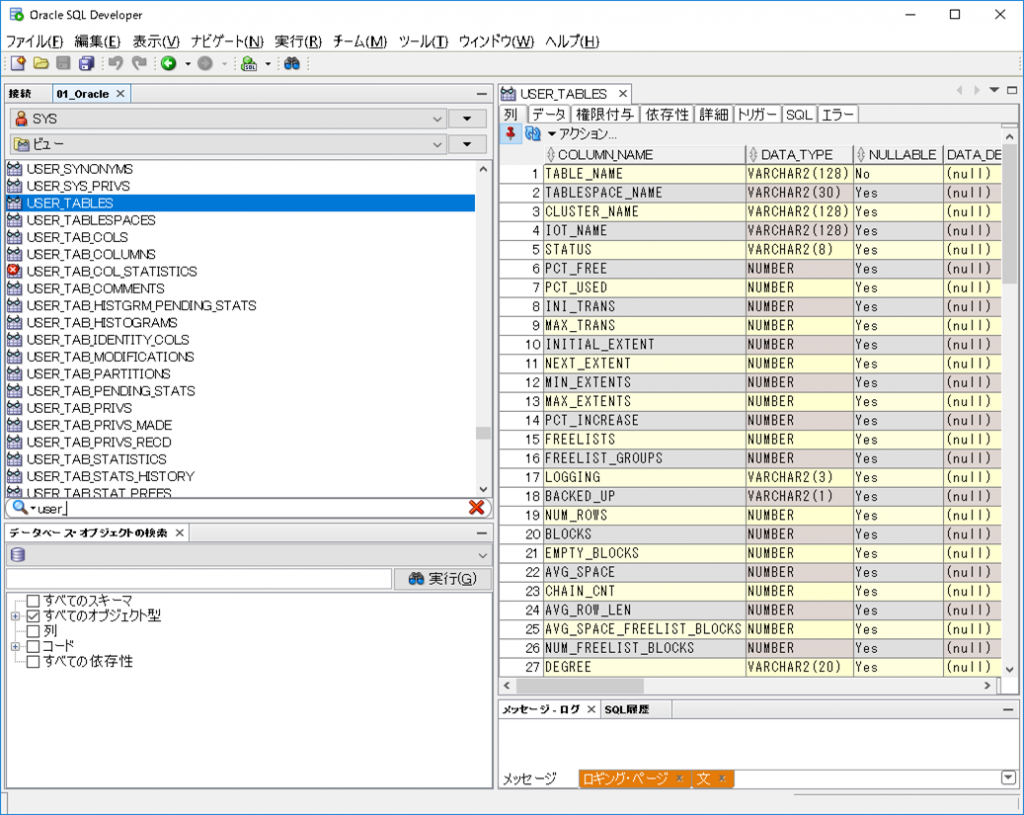Click the Open folder toolbar icon
This screenshot has height=815, width=1024.
(x=41, y=63)
